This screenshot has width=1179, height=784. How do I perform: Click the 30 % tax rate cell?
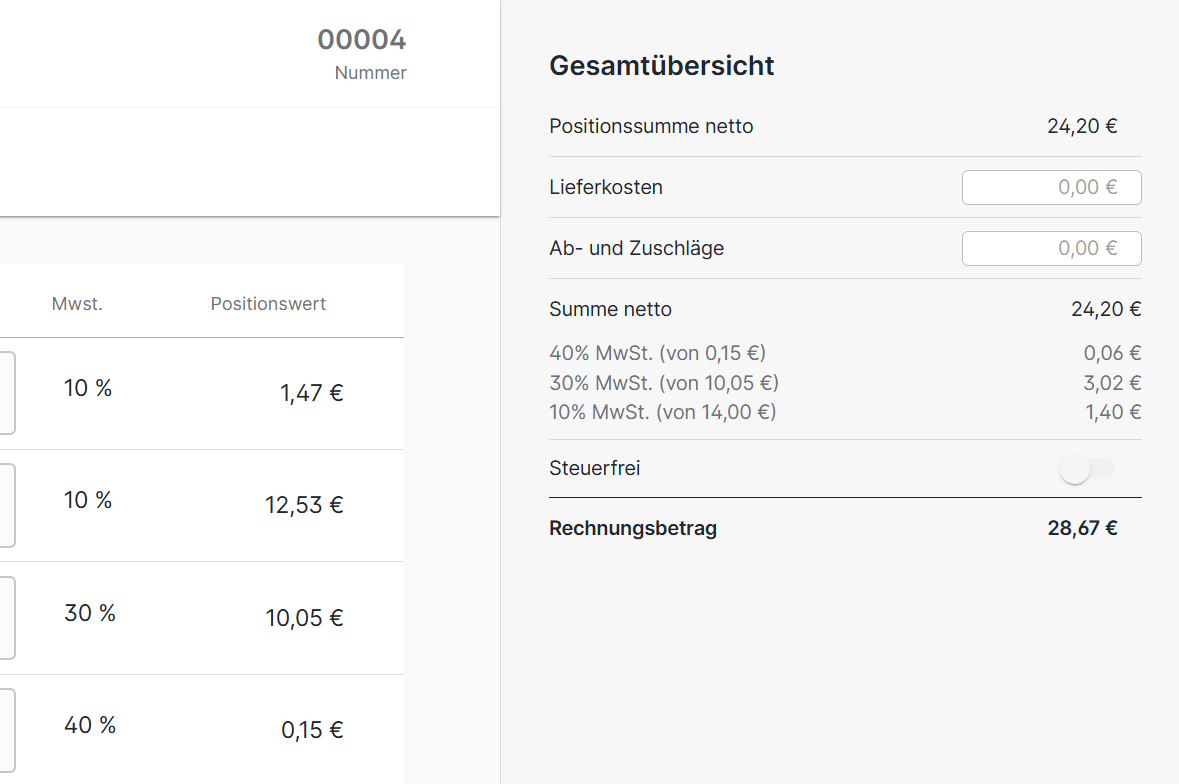[90, 613]
